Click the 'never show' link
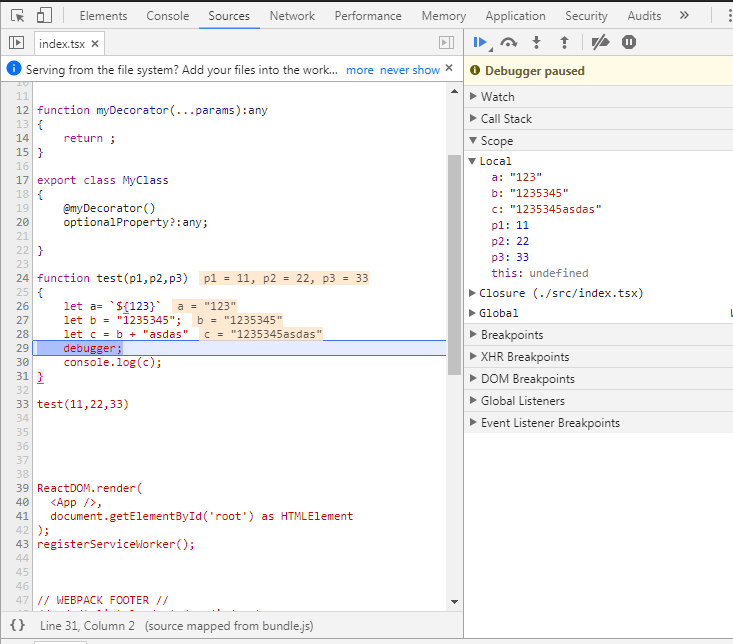This screenshot has width=733, height=644. click(x=410, y=70)
